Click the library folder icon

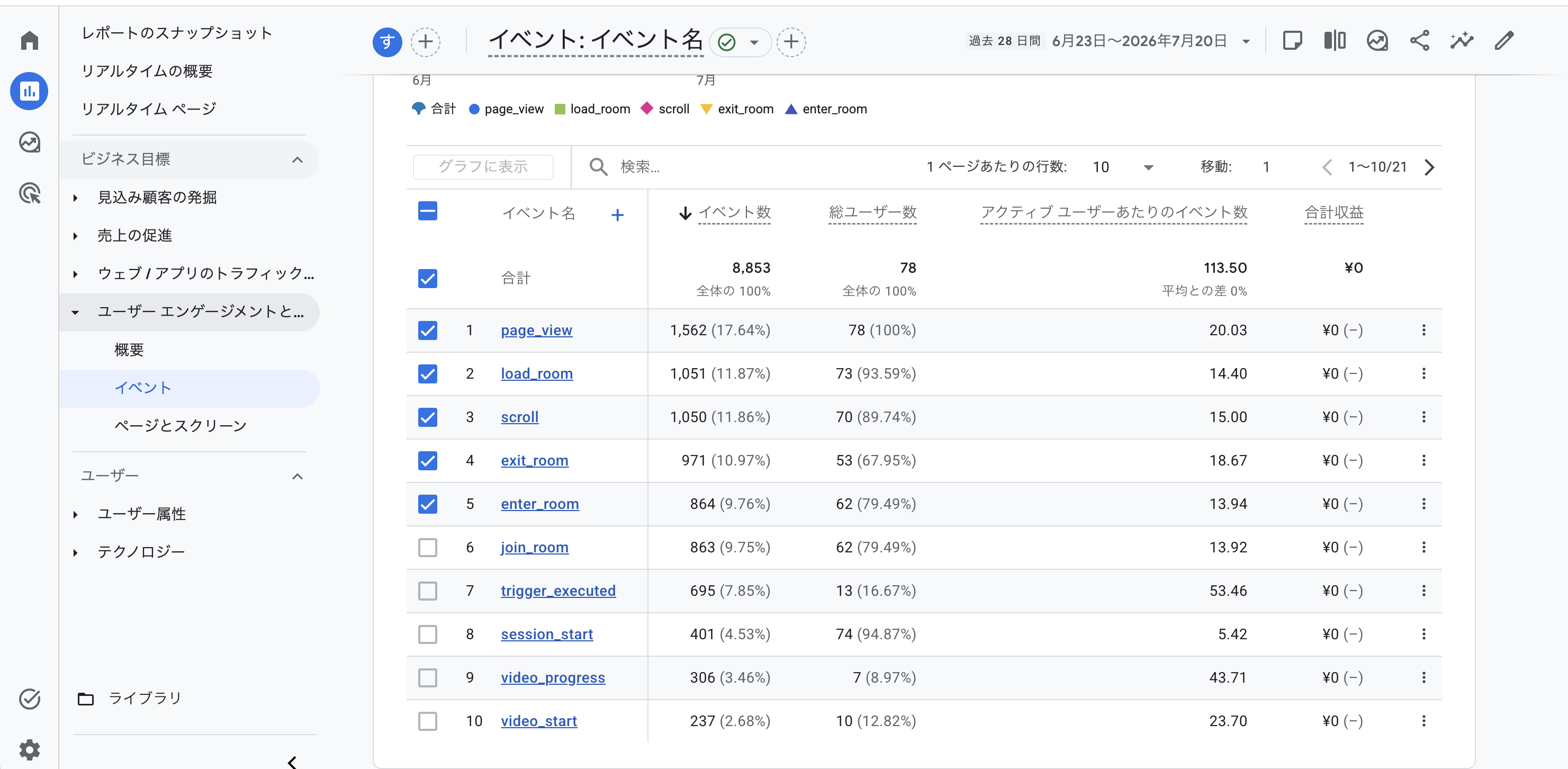click(86, 699)
